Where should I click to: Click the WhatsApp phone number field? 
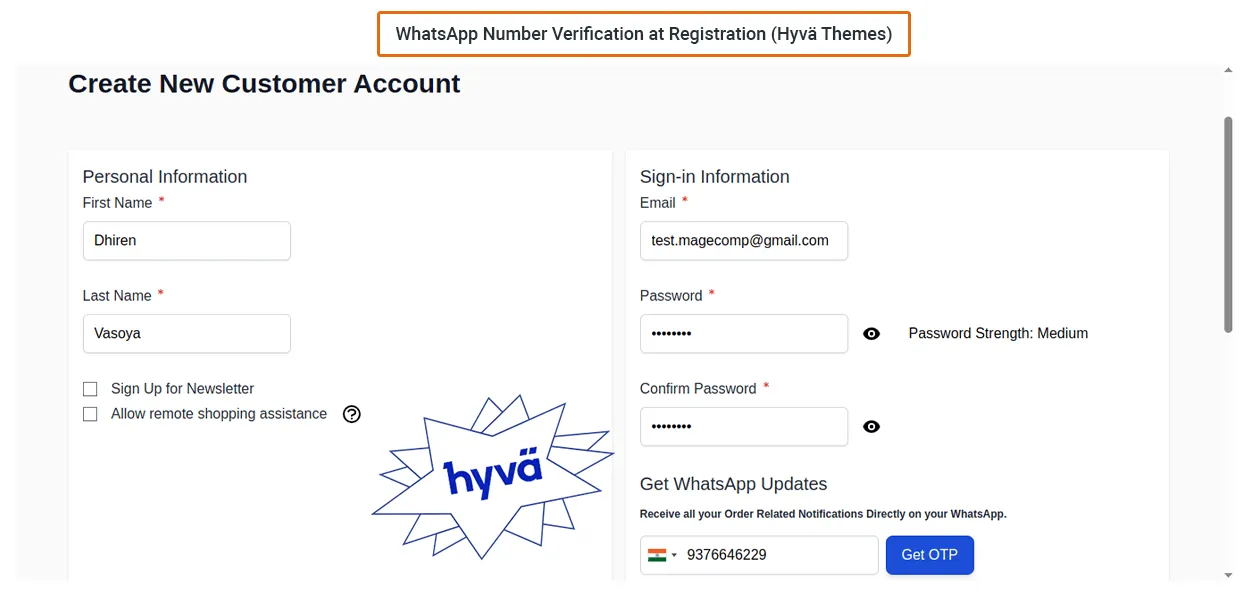[777, 555]
